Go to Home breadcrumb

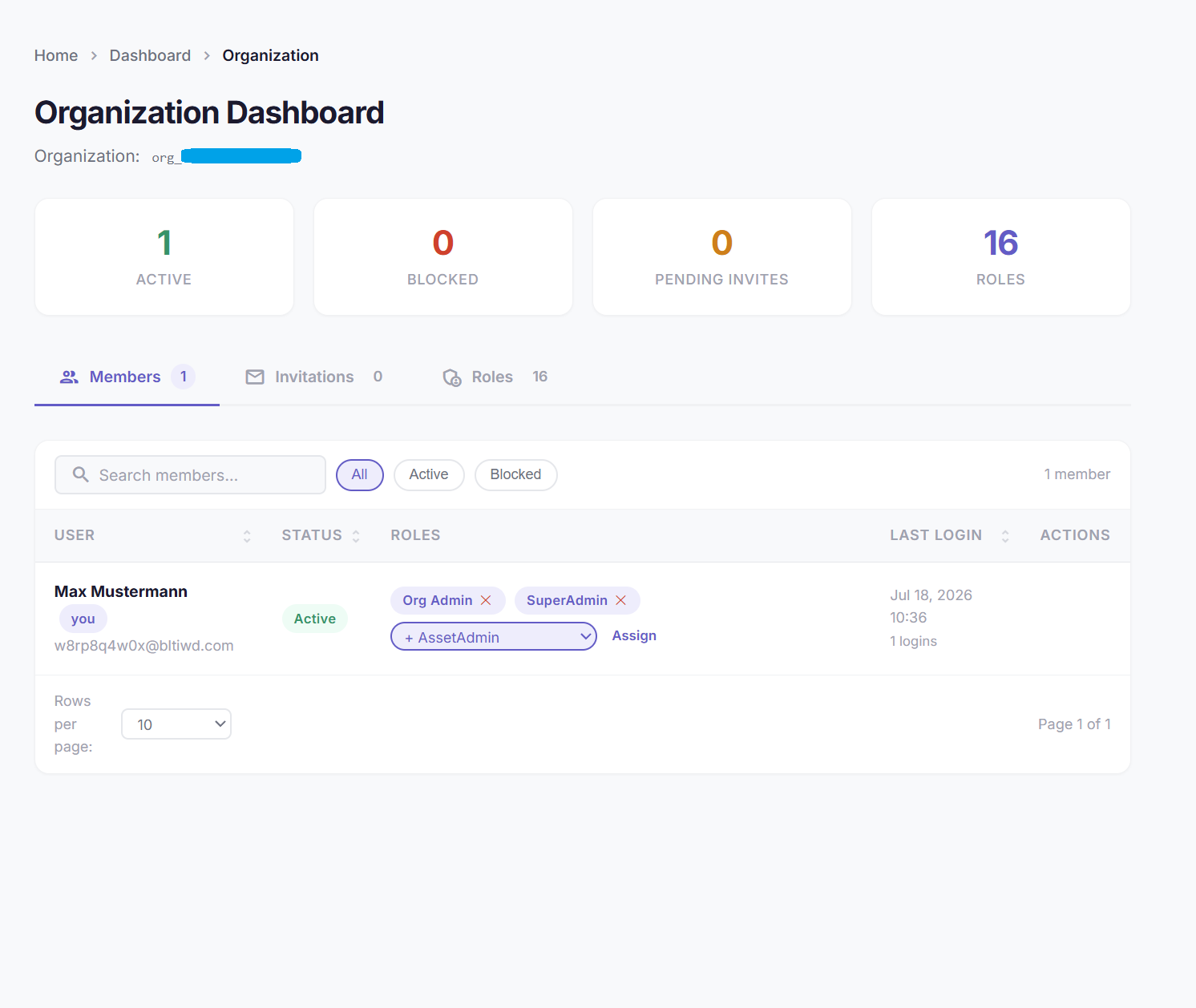tap(56, 55)
